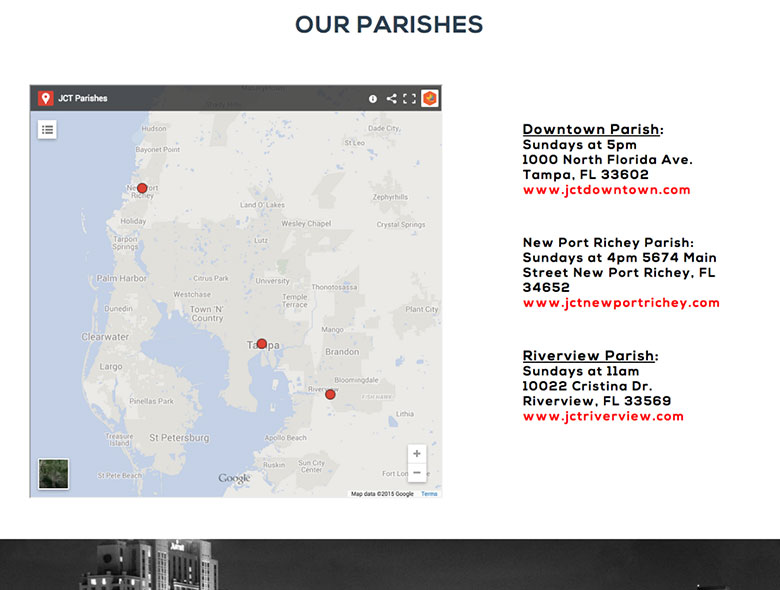
Task: Click the Downtown Parish heading
Action: click(x=591, y=129)
